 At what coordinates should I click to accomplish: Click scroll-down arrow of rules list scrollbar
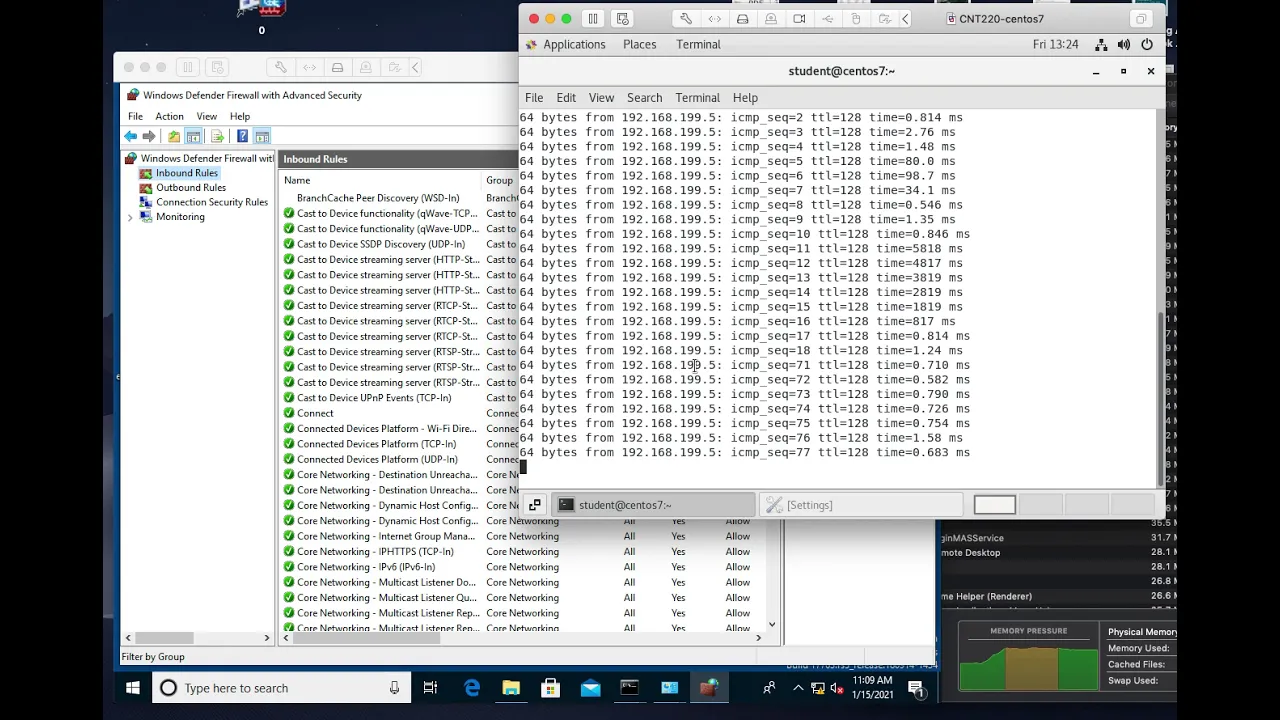click(x=772, y=624)
